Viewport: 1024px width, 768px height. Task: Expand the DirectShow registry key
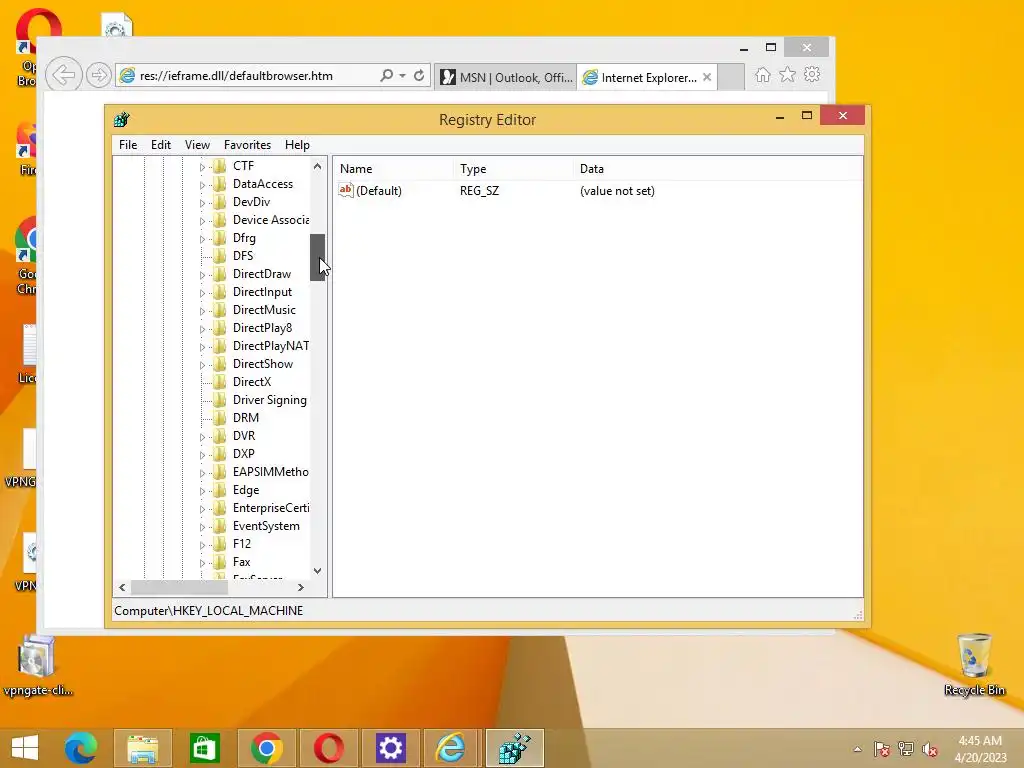(x=202, y=365)
